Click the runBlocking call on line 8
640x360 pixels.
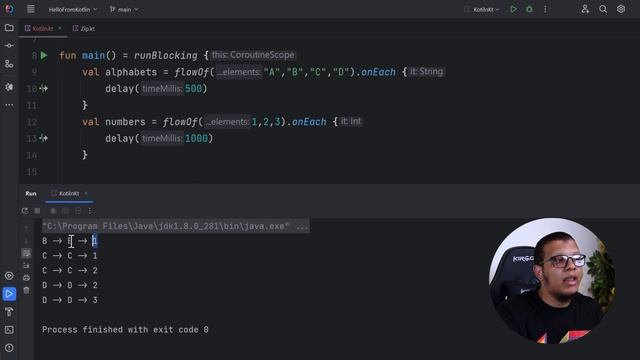coord(166,56)
